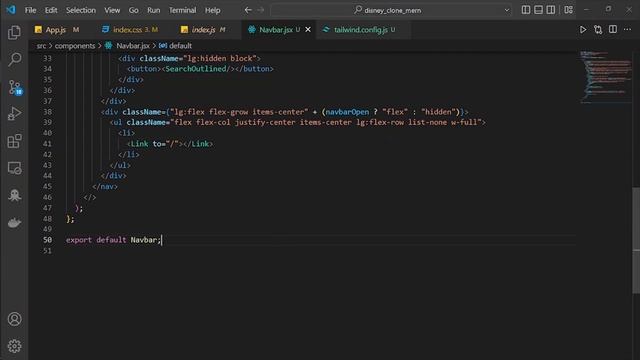Open the Accounts menu icon
This screenshot has width=640, height=360.
pos(14,319)
